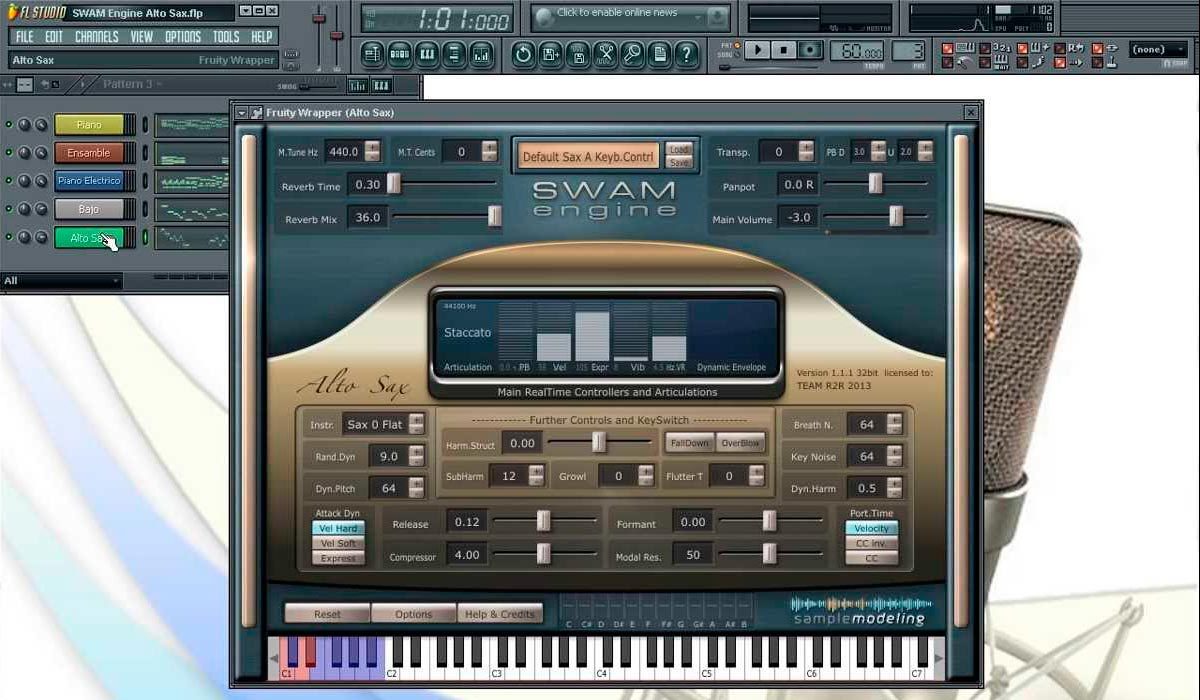
Task: Click the Main Volume slider handle
Action: 896,216
